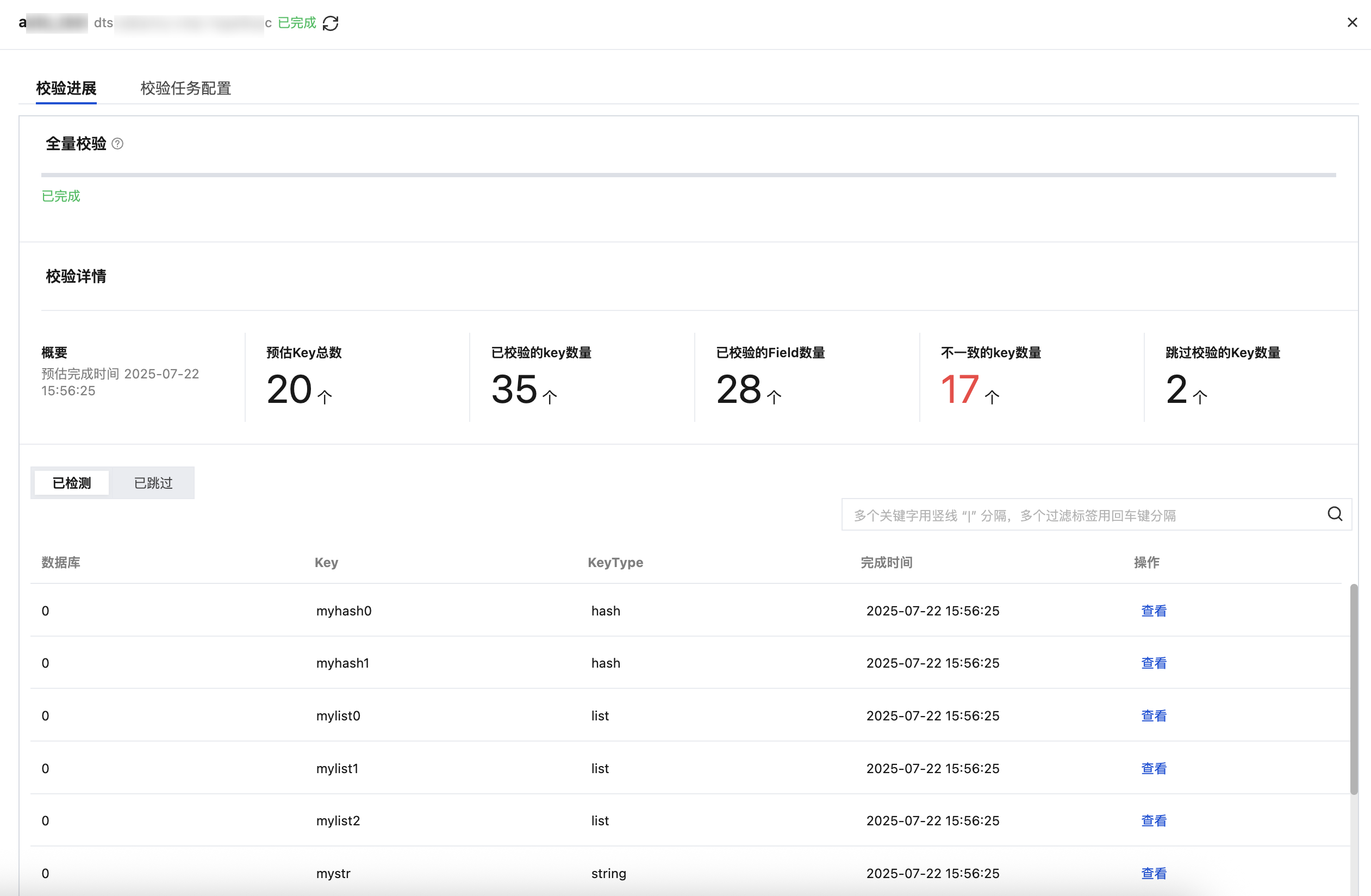Click the red 17 inconsistent keys count

(x=959, y=389)
